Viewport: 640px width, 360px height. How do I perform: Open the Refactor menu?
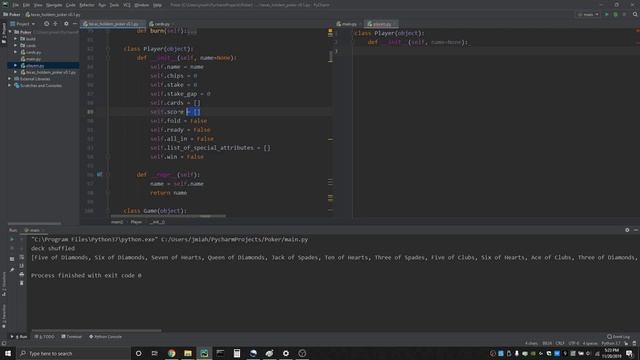click(87, 5)
